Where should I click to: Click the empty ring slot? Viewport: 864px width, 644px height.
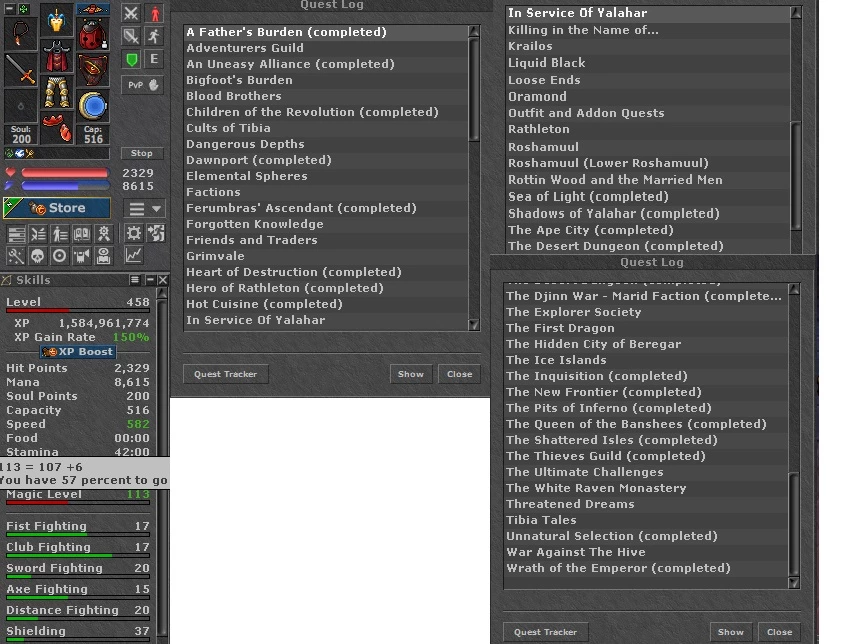pos(20,105)
